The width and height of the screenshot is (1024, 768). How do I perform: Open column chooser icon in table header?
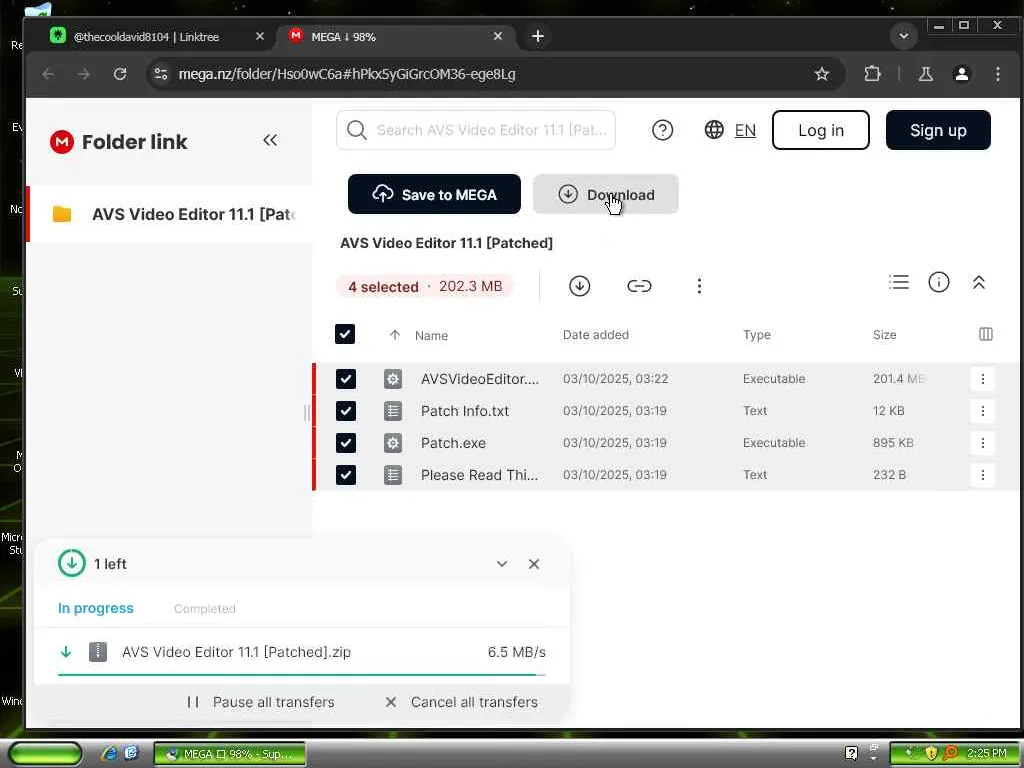pyautogui.click(x=985, y=334)
